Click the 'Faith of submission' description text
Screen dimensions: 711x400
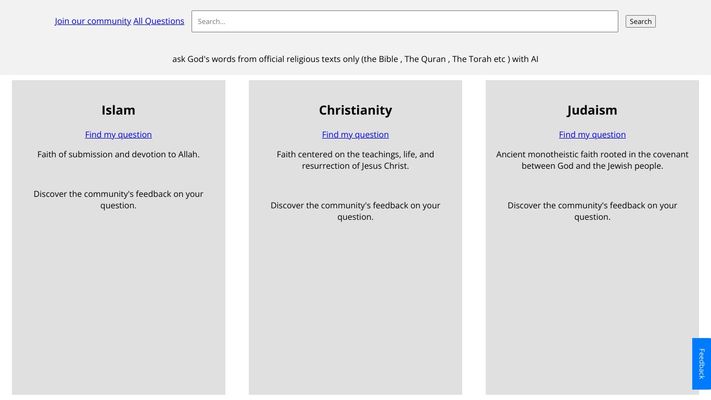point(118,154)
